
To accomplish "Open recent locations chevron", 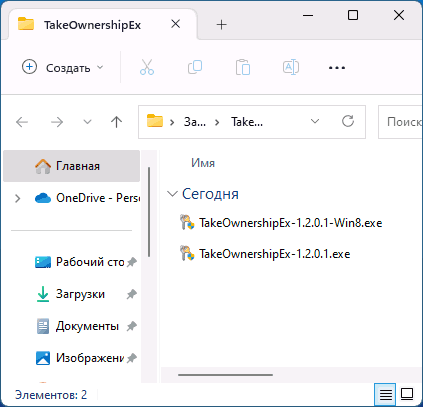I will (87, 122).
